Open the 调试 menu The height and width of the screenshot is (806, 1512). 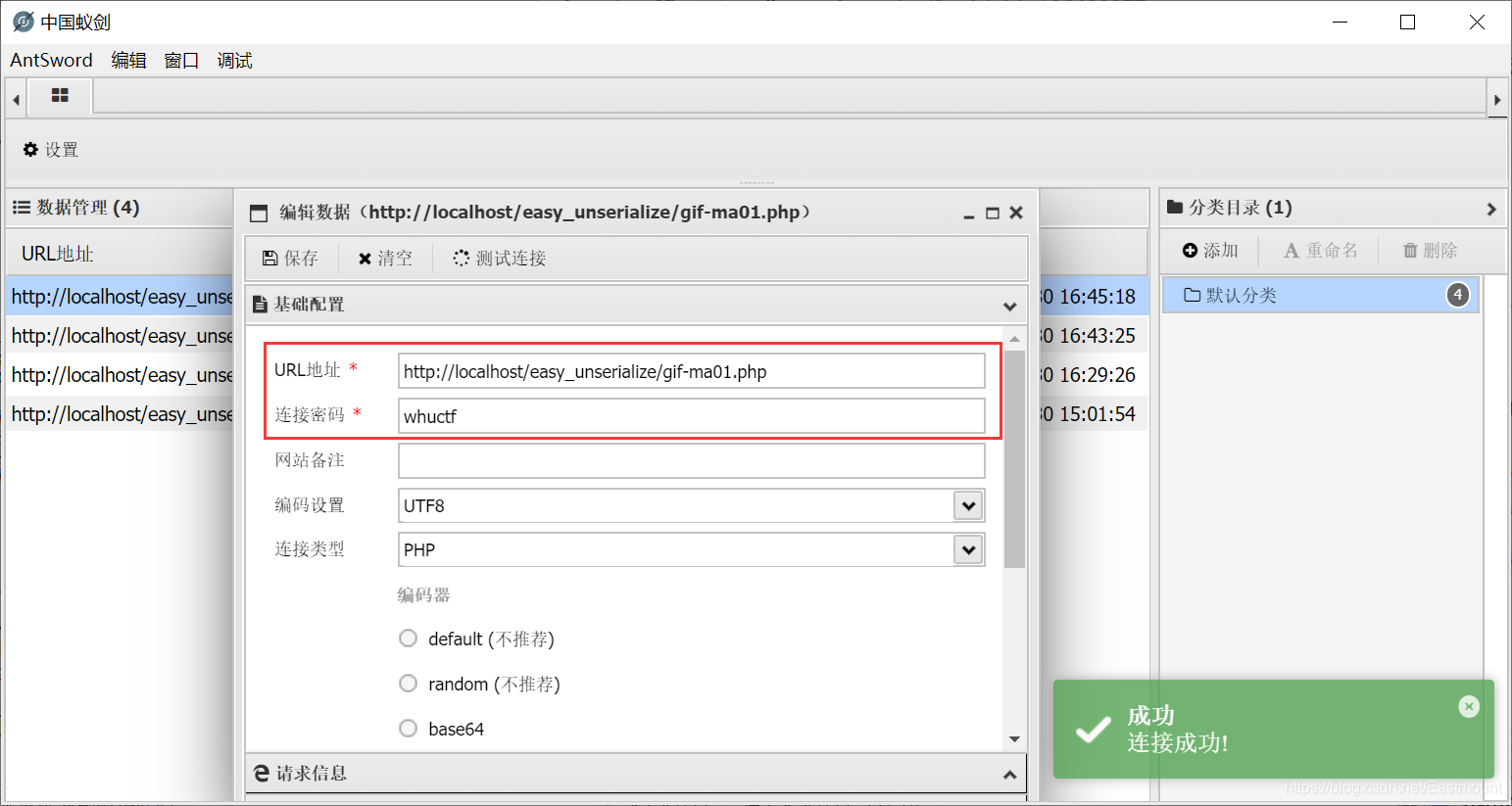pyautogui.click(x=234, y=60)
